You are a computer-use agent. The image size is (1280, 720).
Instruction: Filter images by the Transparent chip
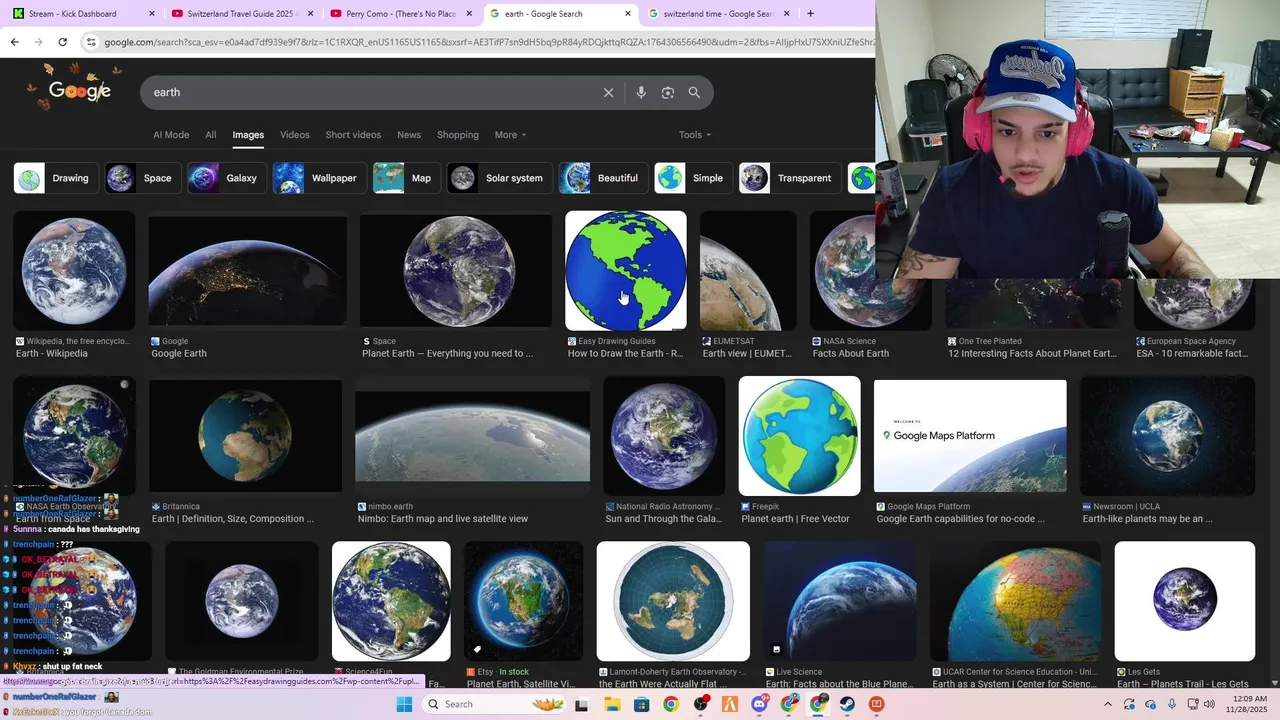click(790, 178)
